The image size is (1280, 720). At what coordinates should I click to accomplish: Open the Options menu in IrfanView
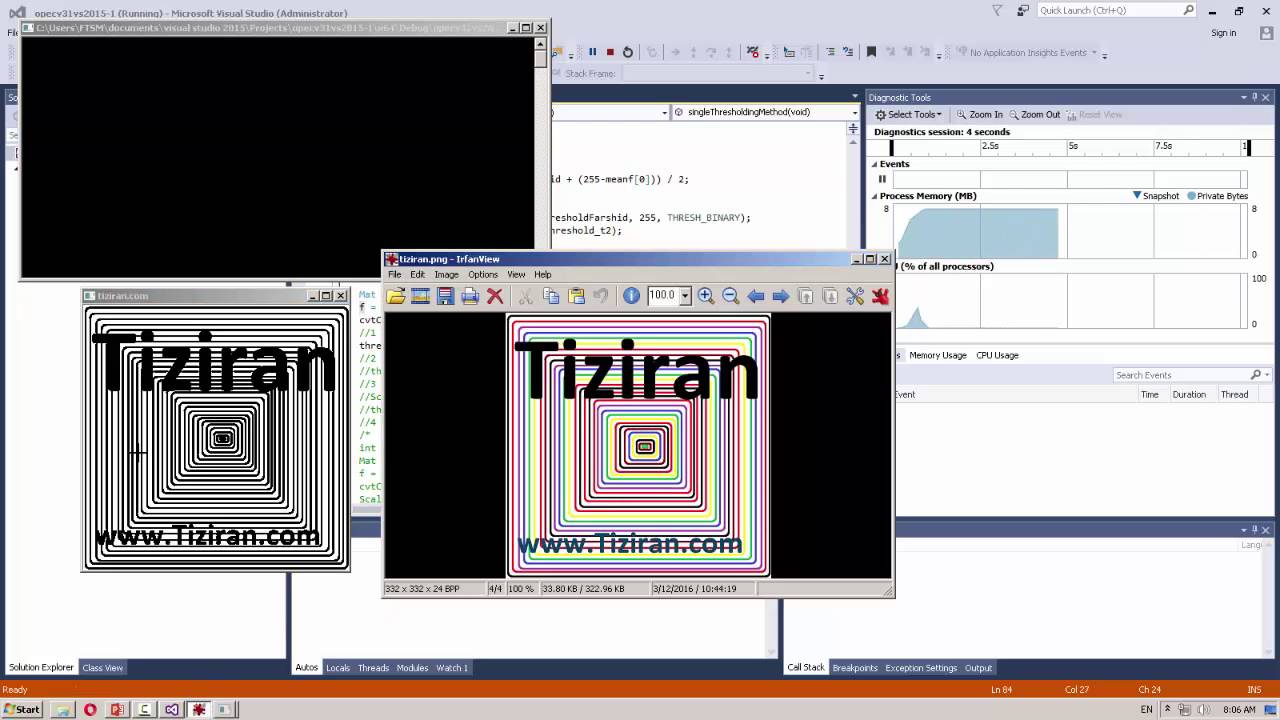point(482,274)
